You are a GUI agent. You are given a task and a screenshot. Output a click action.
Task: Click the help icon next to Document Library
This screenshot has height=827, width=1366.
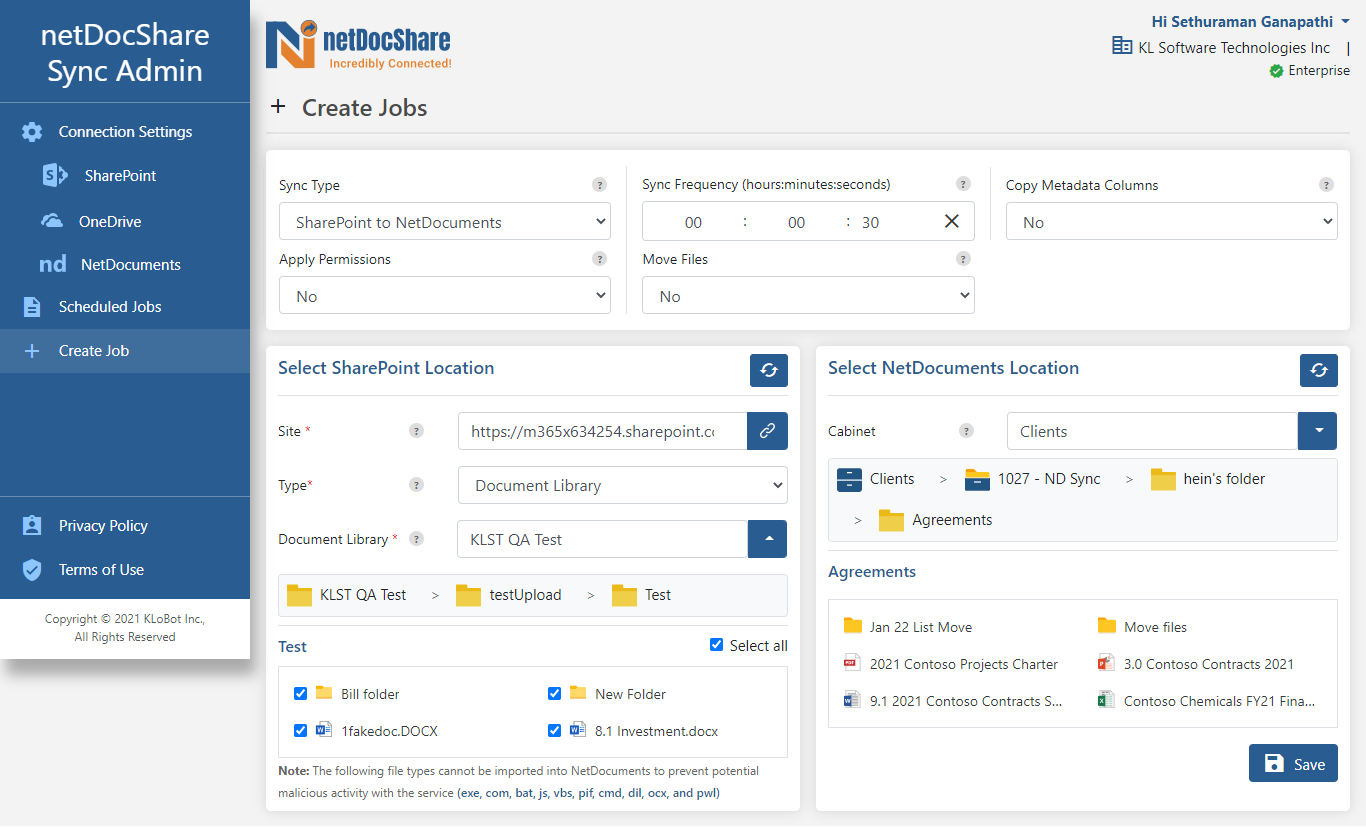[x=416, y=539]
